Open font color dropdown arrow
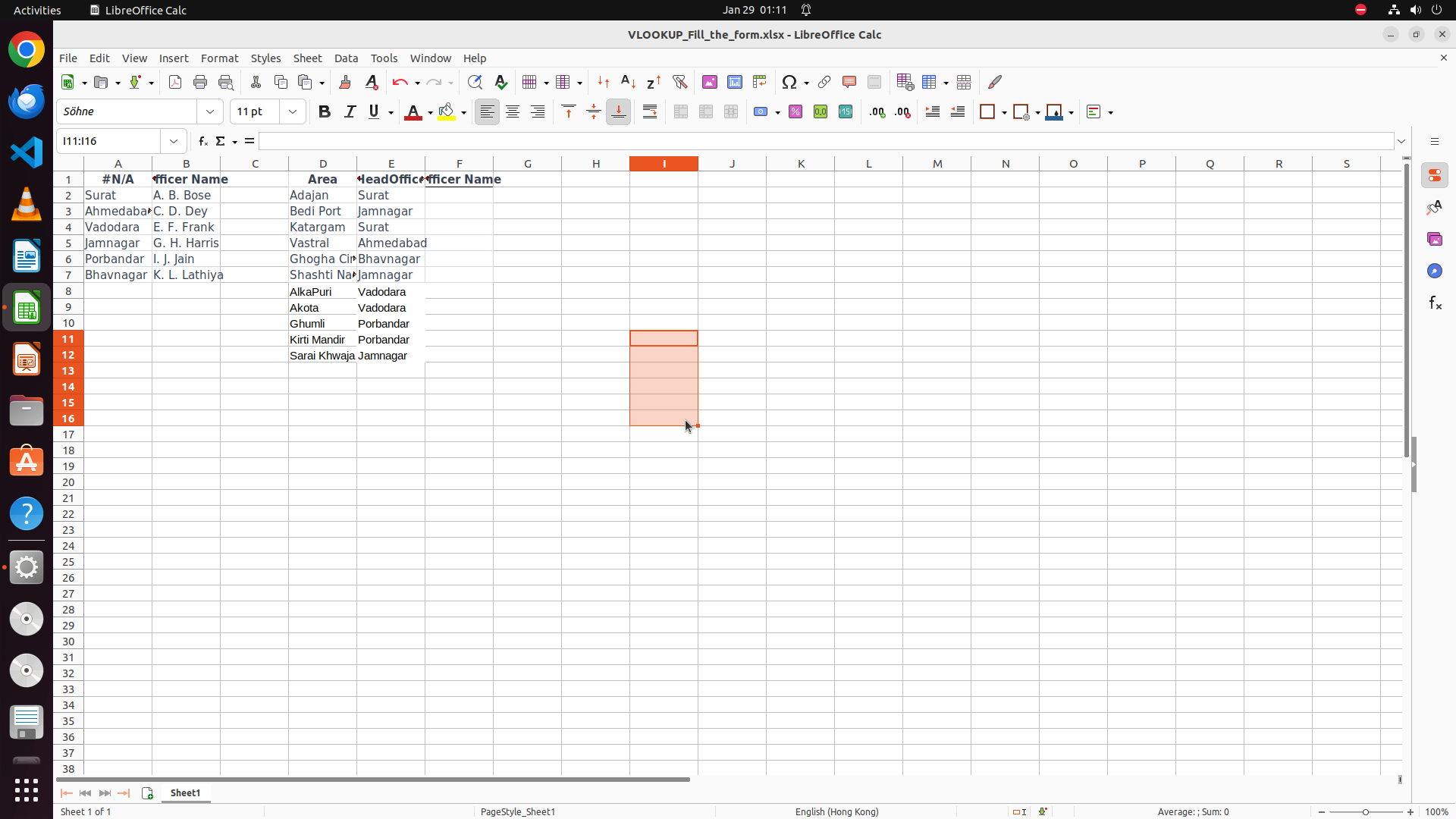 click(430, 112)
